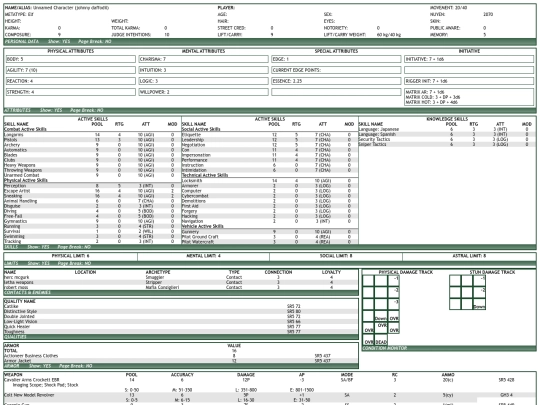540x405 pixels.
Task: Check the -2 box on Physical Damage Track
Action: (394, 292)
